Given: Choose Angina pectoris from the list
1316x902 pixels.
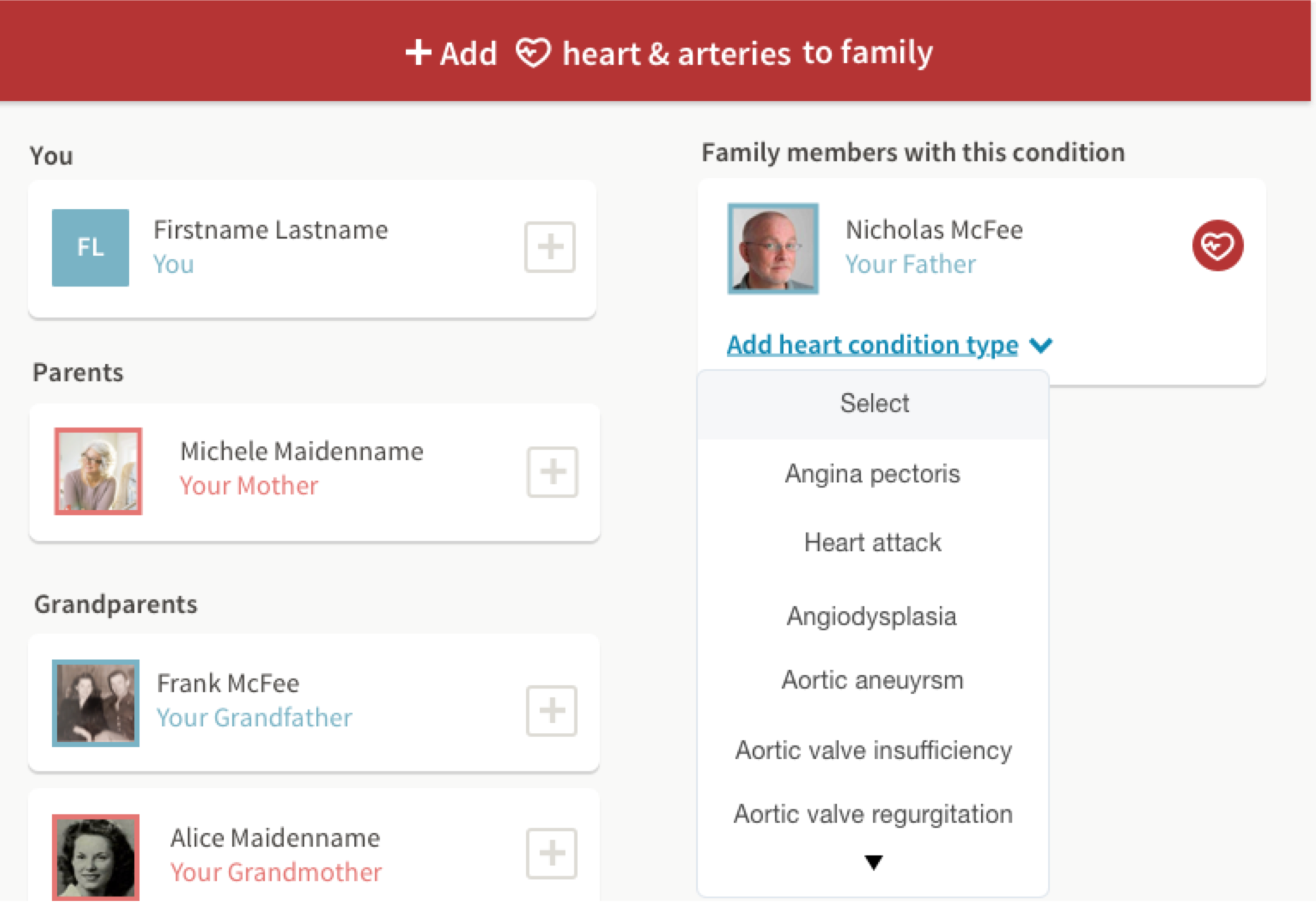Looking at the screenshot, I should click(x=873, y=474).
